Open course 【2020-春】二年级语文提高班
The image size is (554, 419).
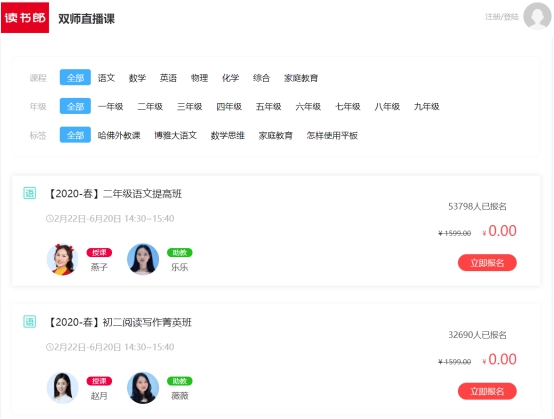[x=114, y=194]
